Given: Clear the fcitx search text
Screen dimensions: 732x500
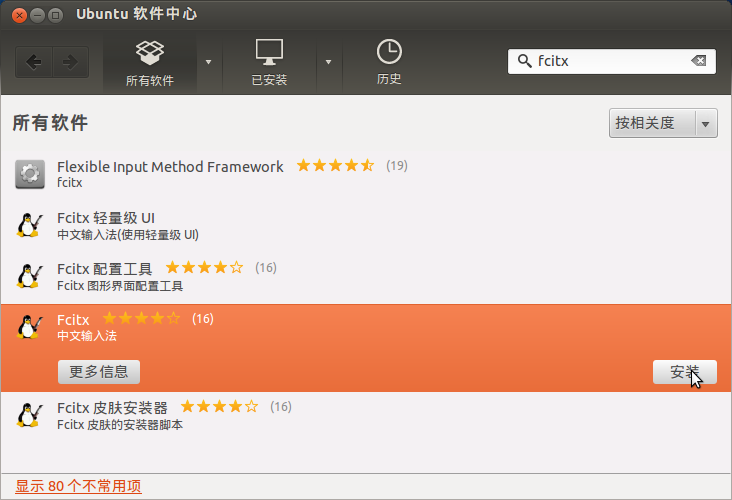Looking at the screenshot, I should 698,61.
